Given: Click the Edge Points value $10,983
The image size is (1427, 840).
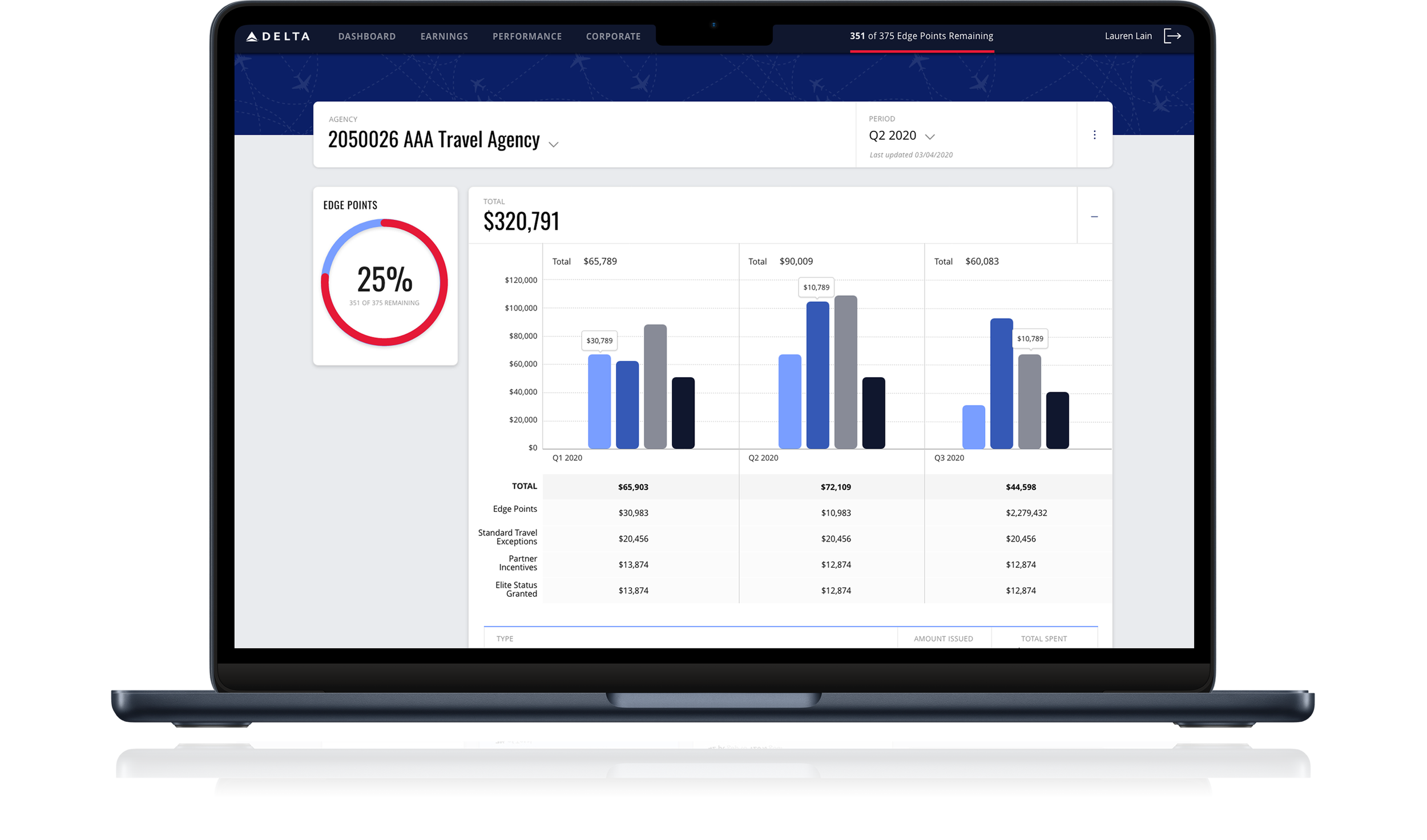Looking at the screenshot, I should tap(836, 513).
